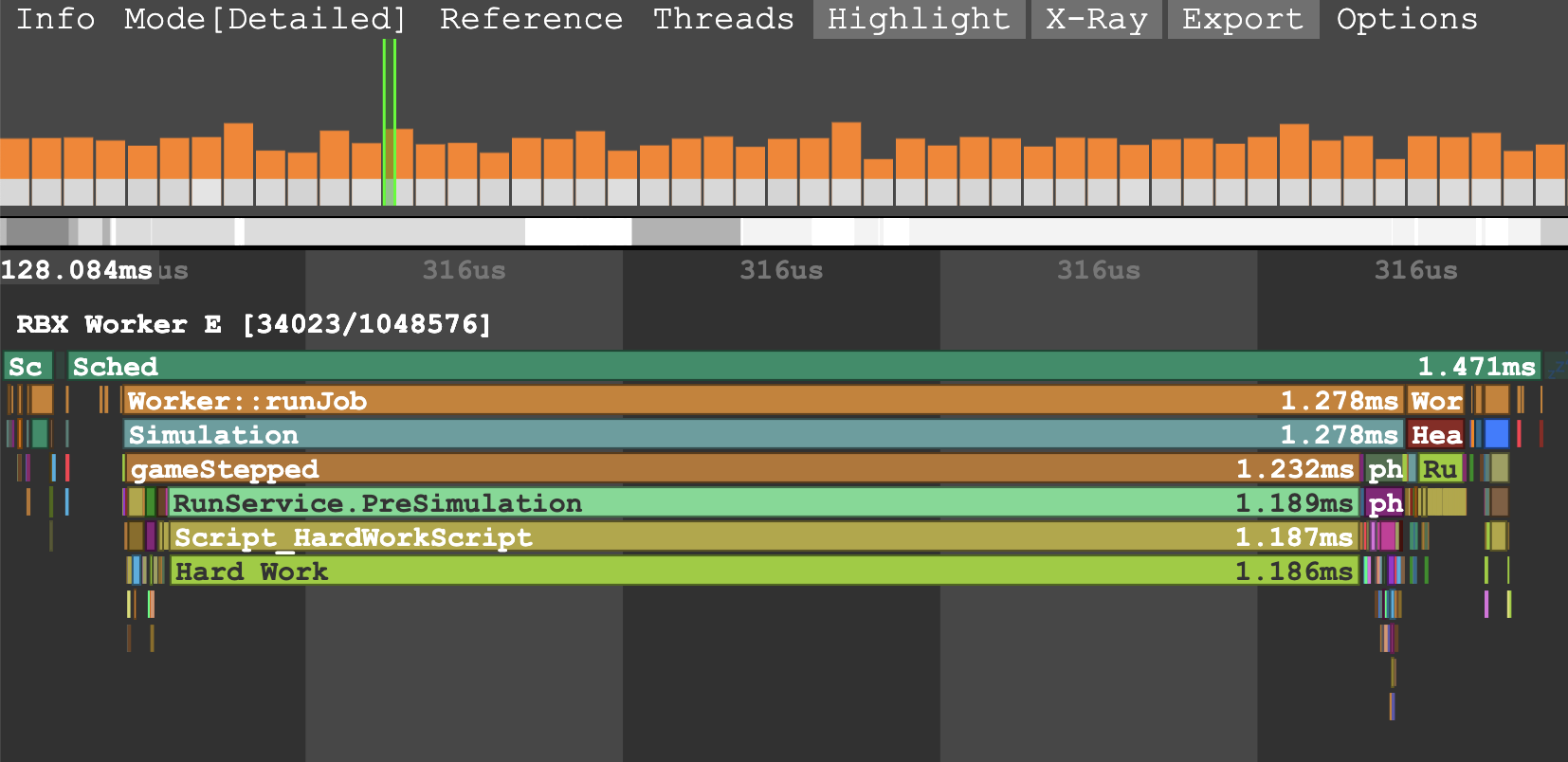Click the RBX Worker E thread label

pos(253,325)
